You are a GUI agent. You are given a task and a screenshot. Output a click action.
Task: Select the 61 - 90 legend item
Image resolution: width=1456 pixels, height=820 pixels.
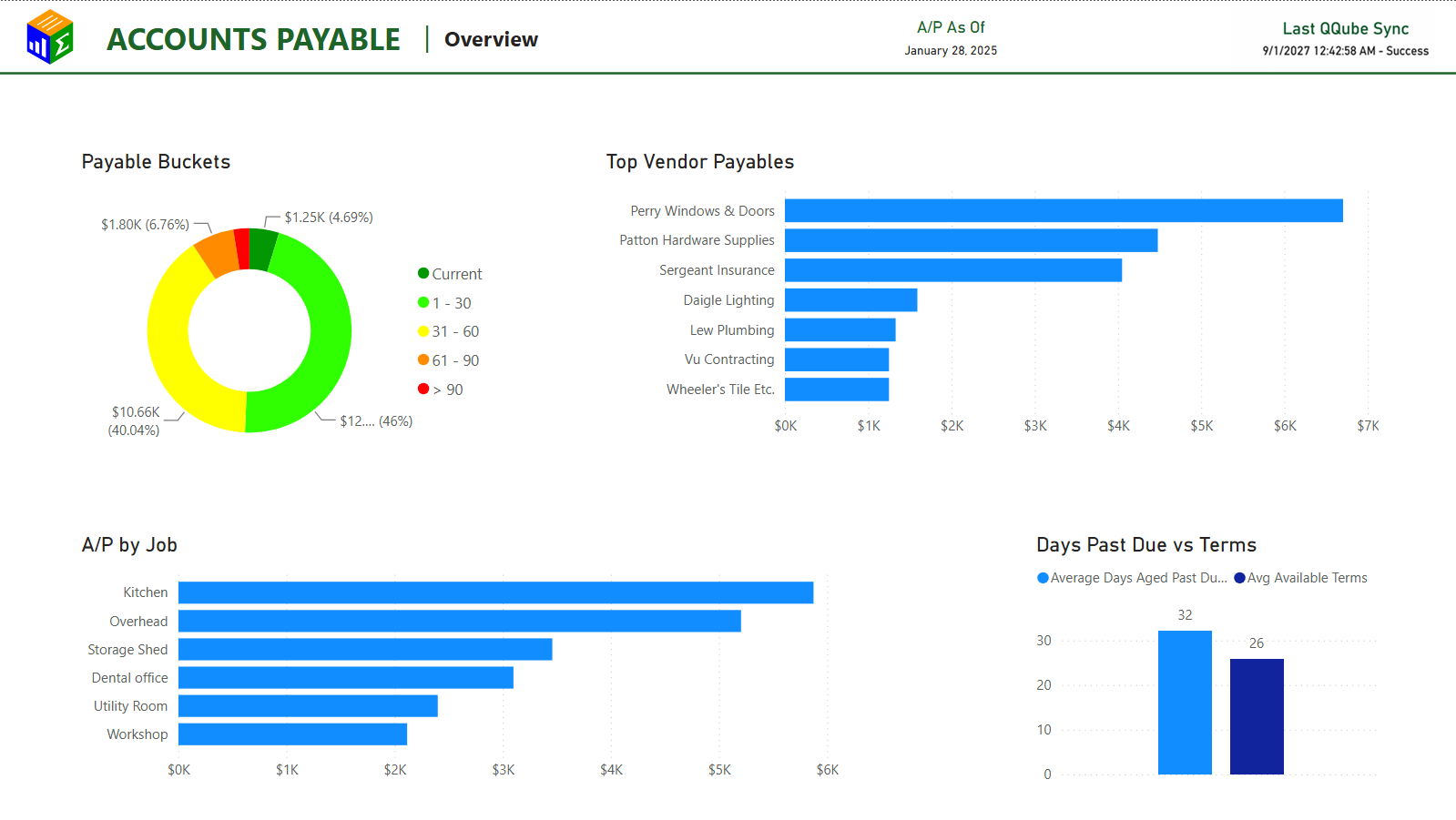pos(448,360)
